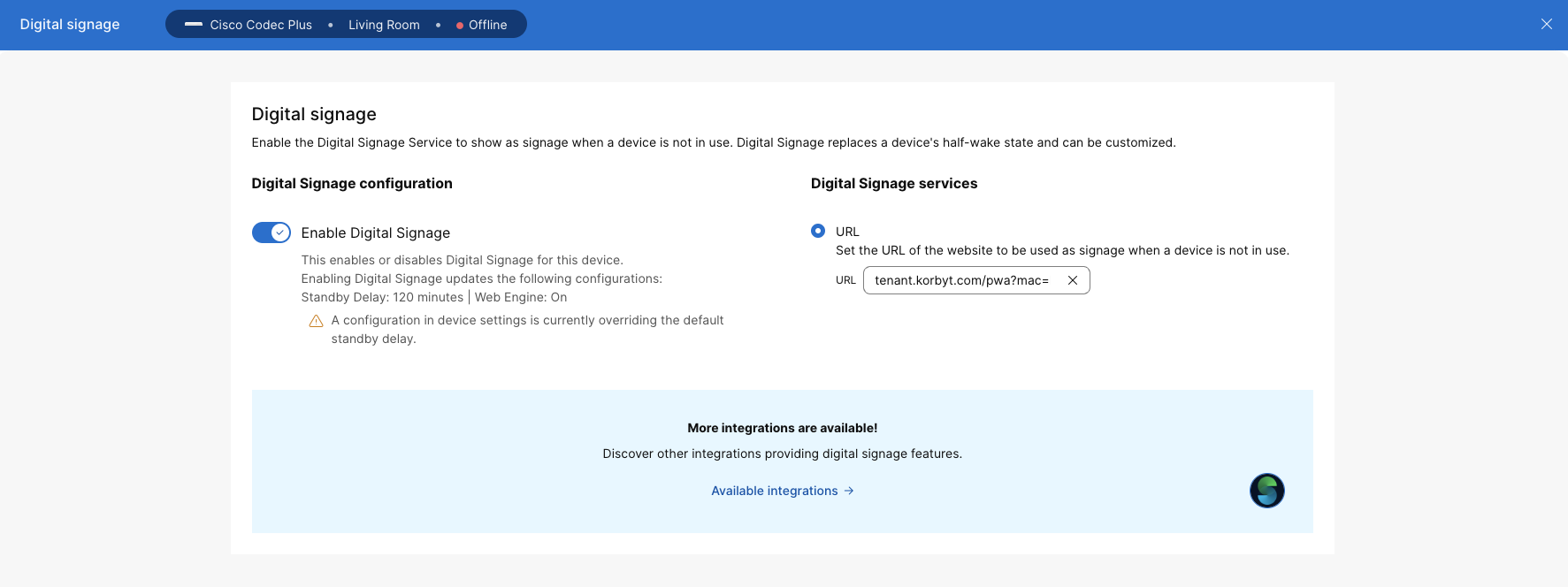
Task: Click the Cisco Codec Plus device icon
Action: coord(194,25)
